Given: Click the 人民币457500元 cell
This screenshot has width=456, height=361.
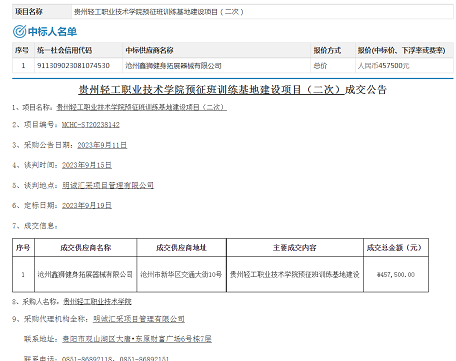Looking at the screenshot, I should click(x=383, y=66).
